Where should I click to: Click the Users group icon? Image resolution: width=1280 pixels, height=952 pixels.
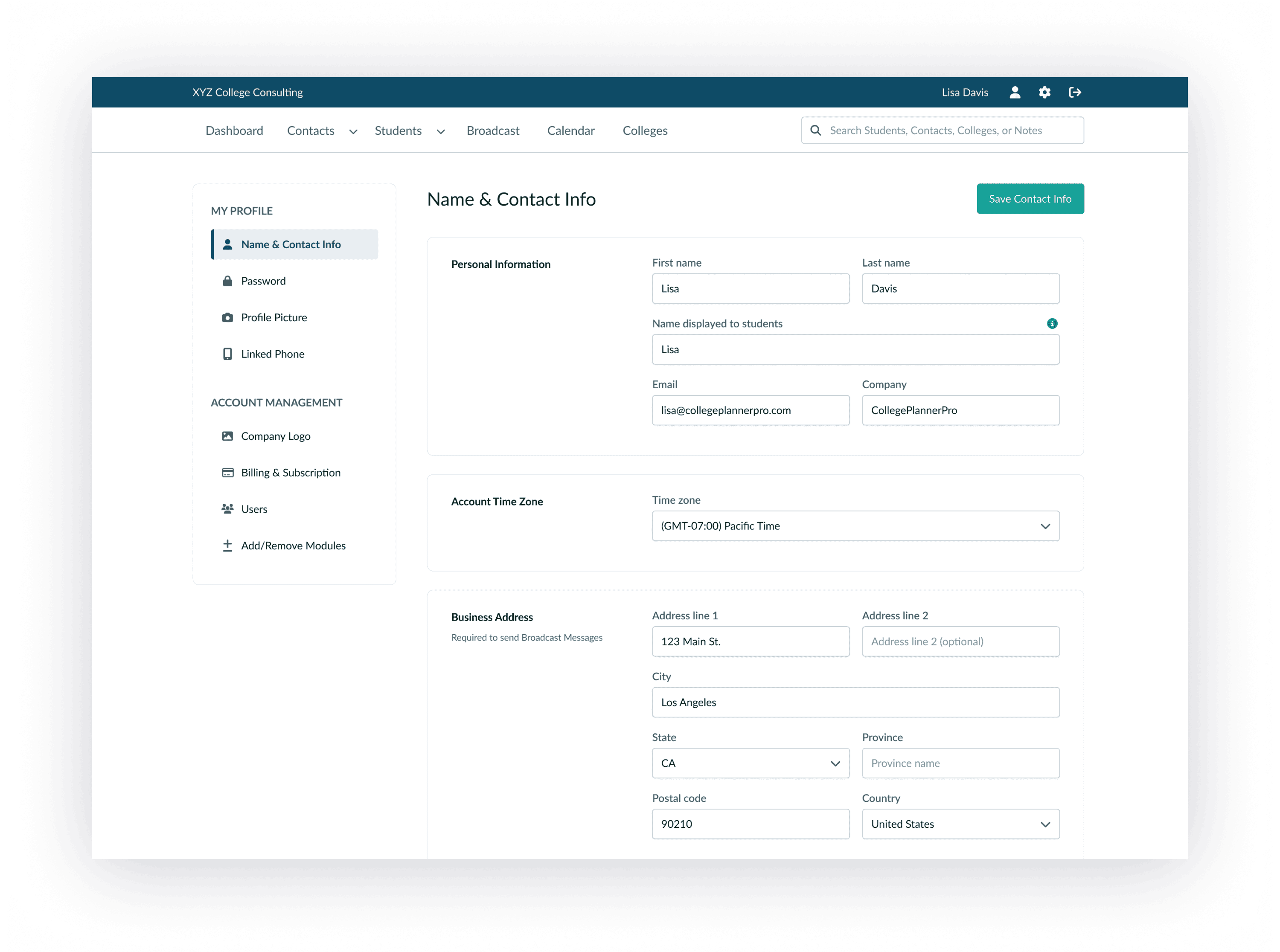click(228, 509)
